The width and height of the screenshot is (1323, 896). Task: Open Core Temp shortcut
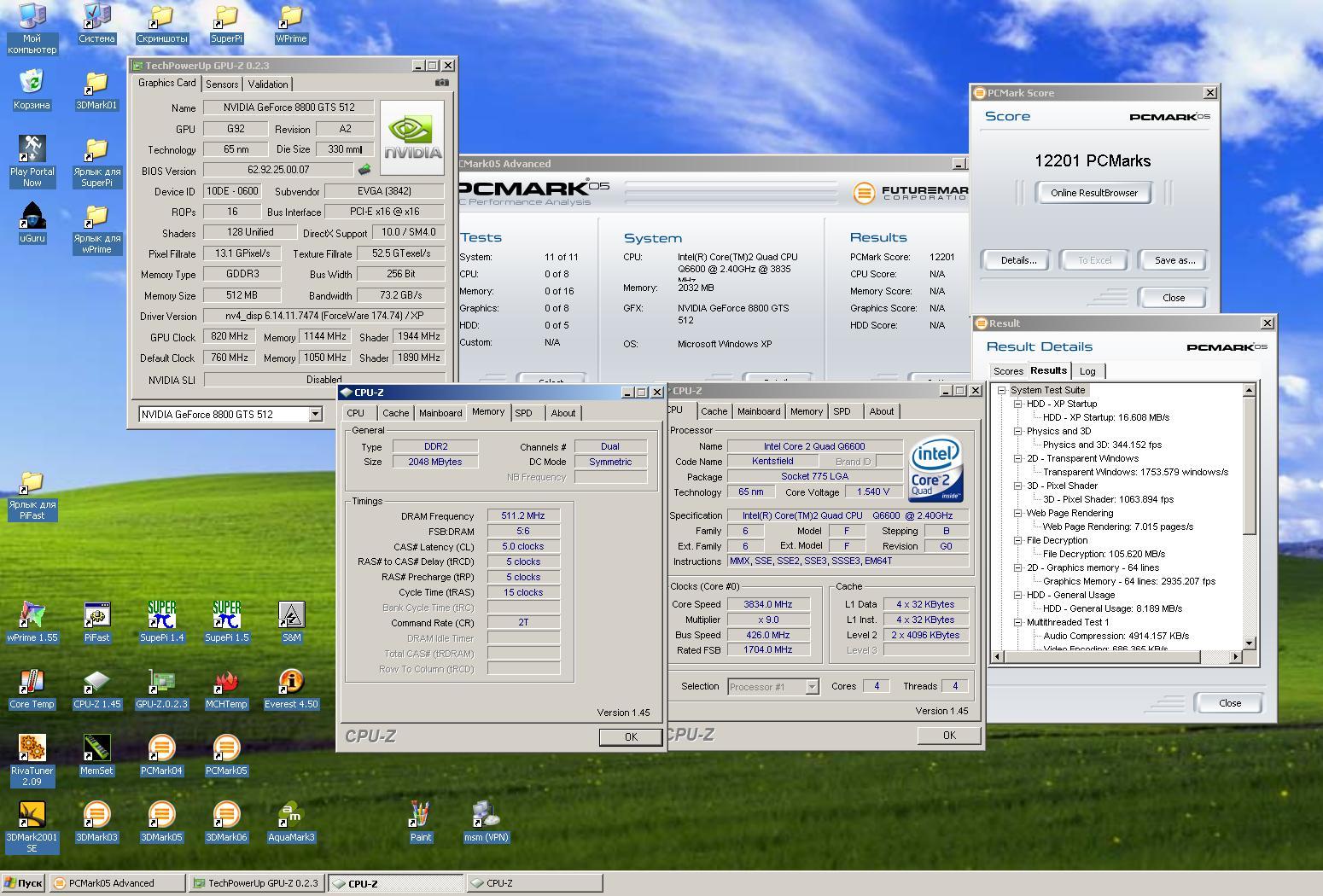point(32,689)
